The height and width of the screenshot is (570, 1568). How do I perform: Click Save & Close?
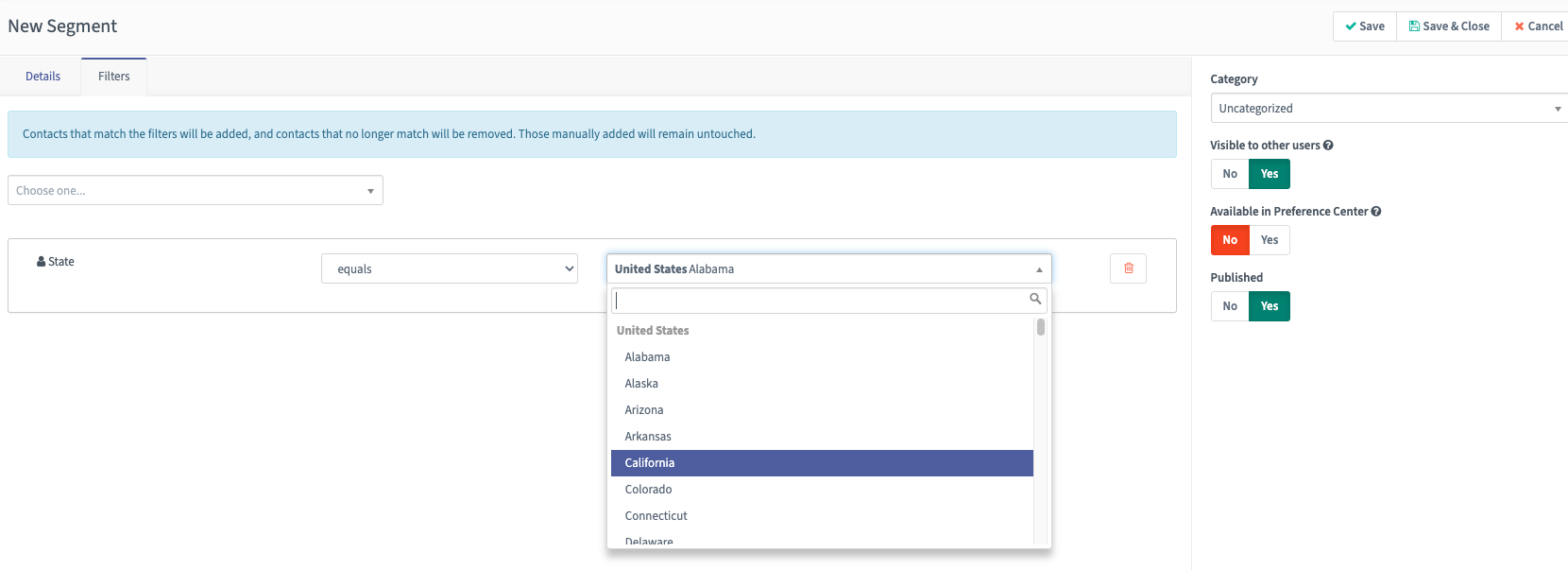(1449, 26)
